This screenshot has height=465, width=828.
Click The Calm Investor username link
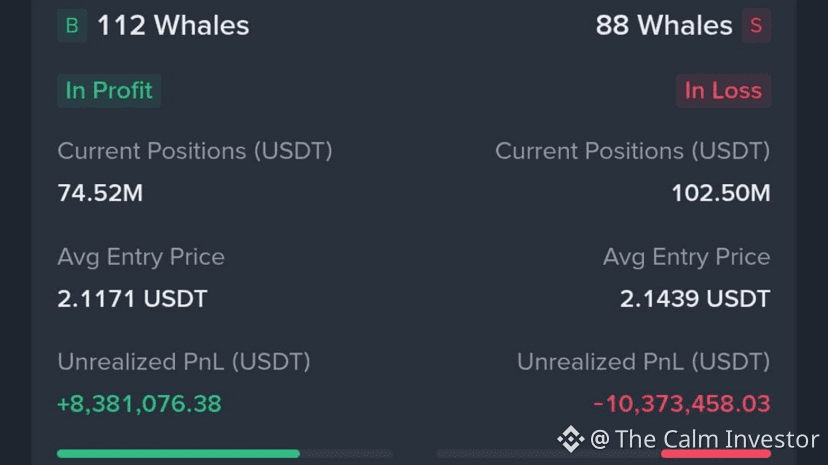[717, 438]
